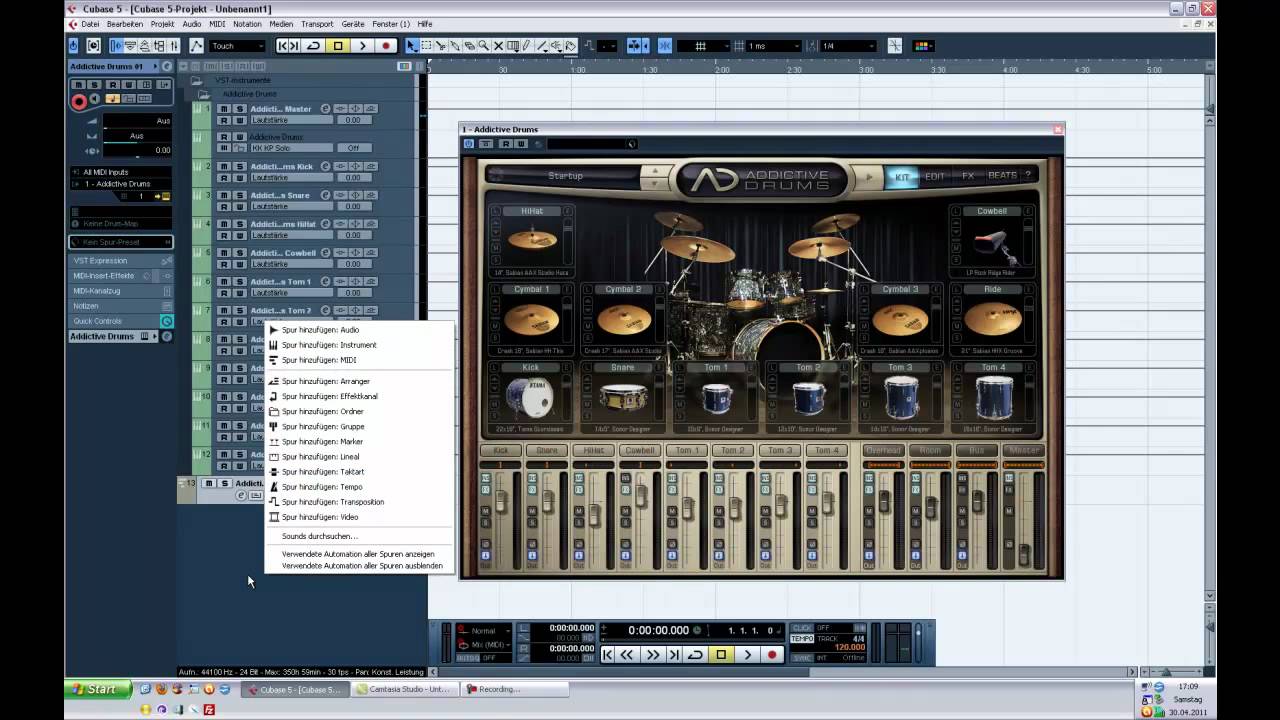
Task: Toggle Write automation on Cowbell track
Action: (240, 264)
